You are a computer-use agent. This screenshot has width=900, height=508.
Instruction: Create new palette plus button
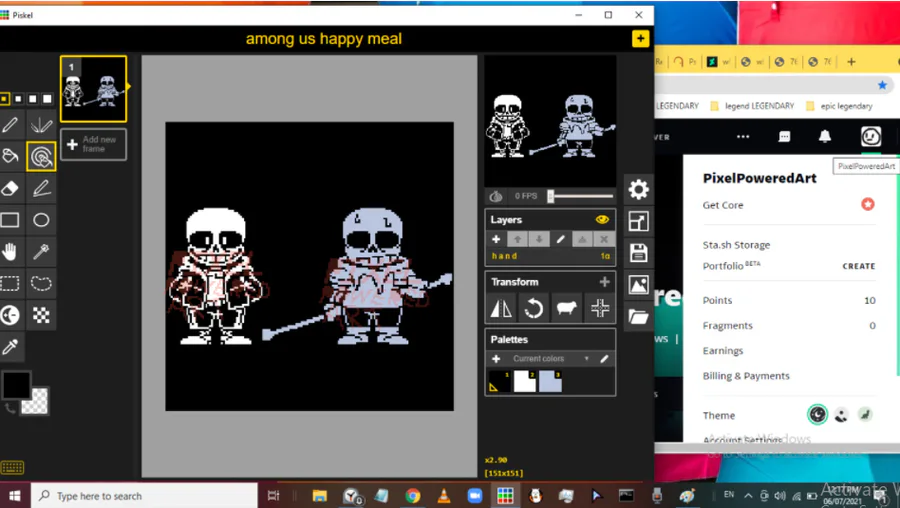coord(496,359)
